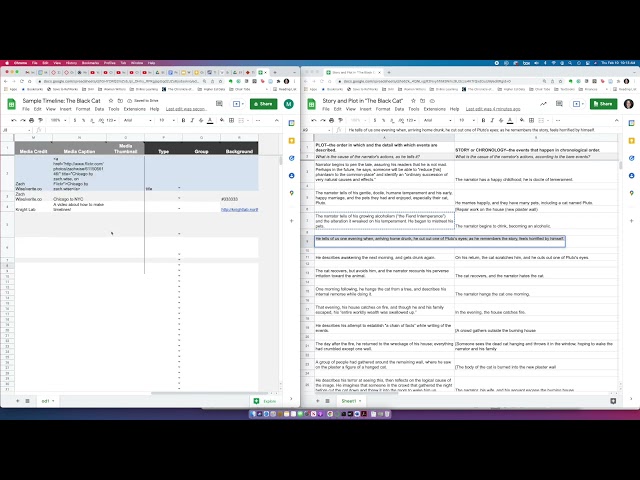Select the Sheet1 tab in right window
The height and width of the screenshot is (480, 640).
click(x=351, y=401)
